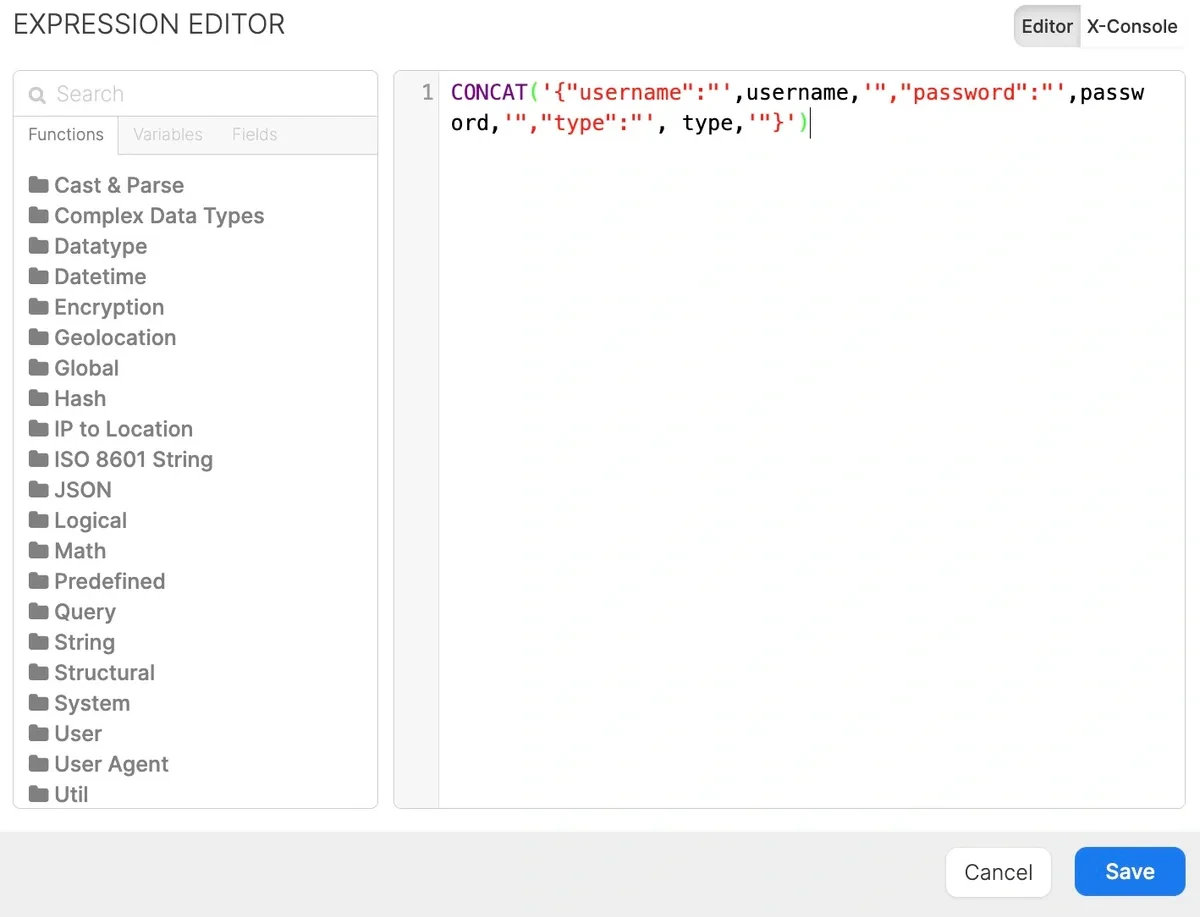This screenshot has width=1200, height=917.
Task: Click the Datetime folder icon
Action: coord(38,276)
